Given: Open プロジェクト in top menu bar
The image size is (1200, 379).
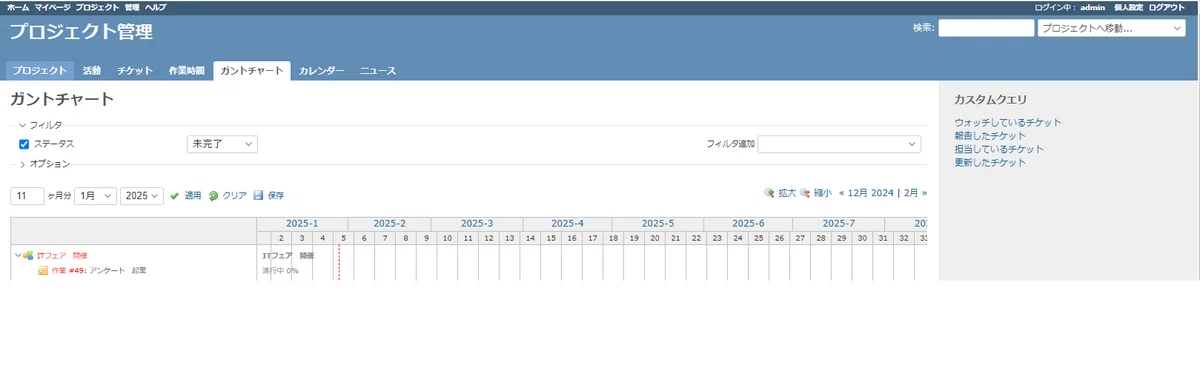Looking at the screenshot, I should coord(97,7).
